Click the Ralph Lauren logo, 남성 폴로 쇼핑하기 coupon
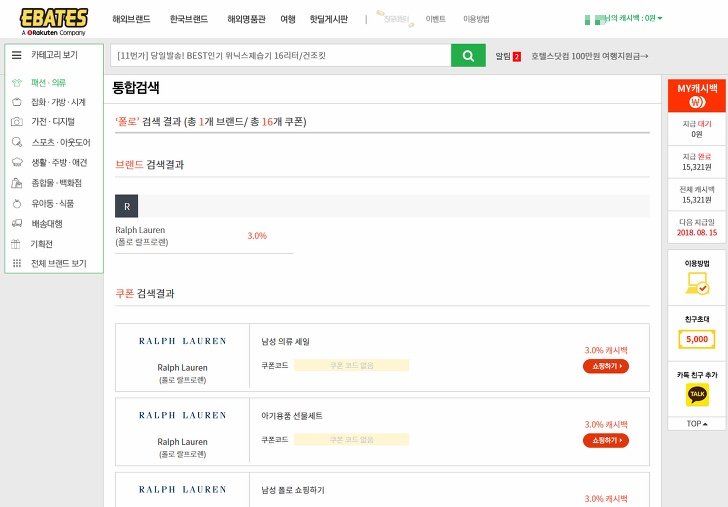Viewport: 728px width, 507px height. pyautogui.click(x=182, y=490)
